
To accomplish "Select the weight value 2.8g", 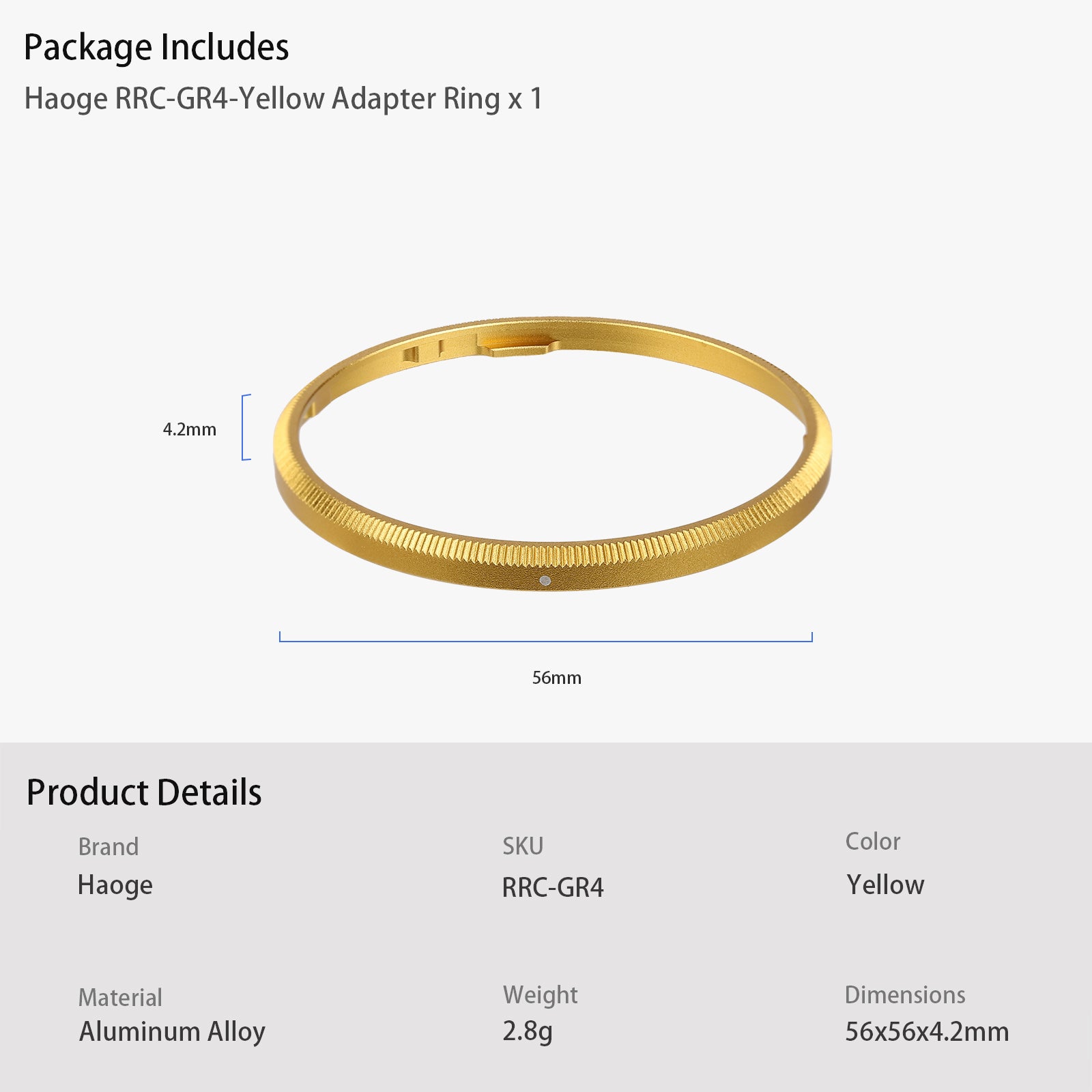I will click(x=527, y=1031).
